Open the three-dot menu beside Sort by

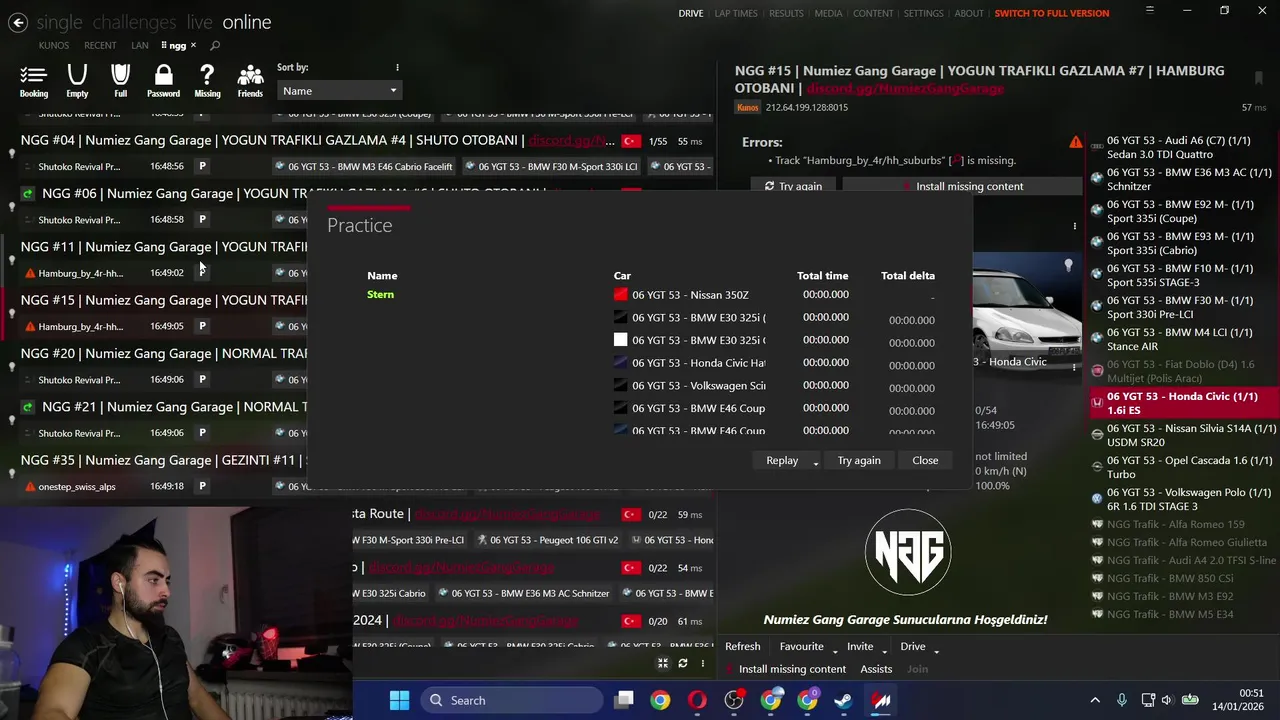397,68
